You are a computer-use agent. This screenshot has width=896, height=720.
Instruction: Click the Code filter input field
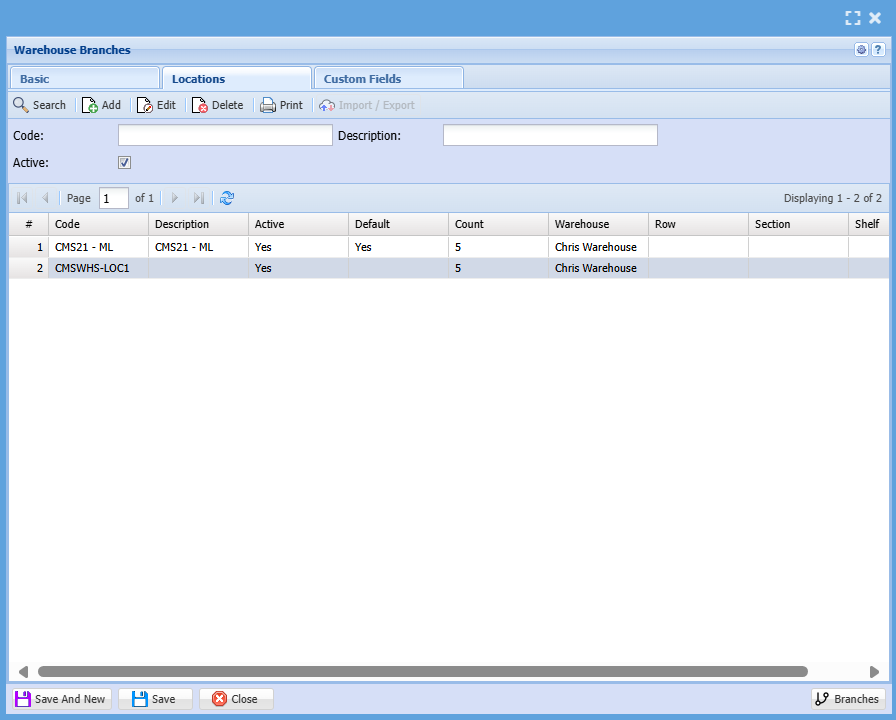(225, 135)
